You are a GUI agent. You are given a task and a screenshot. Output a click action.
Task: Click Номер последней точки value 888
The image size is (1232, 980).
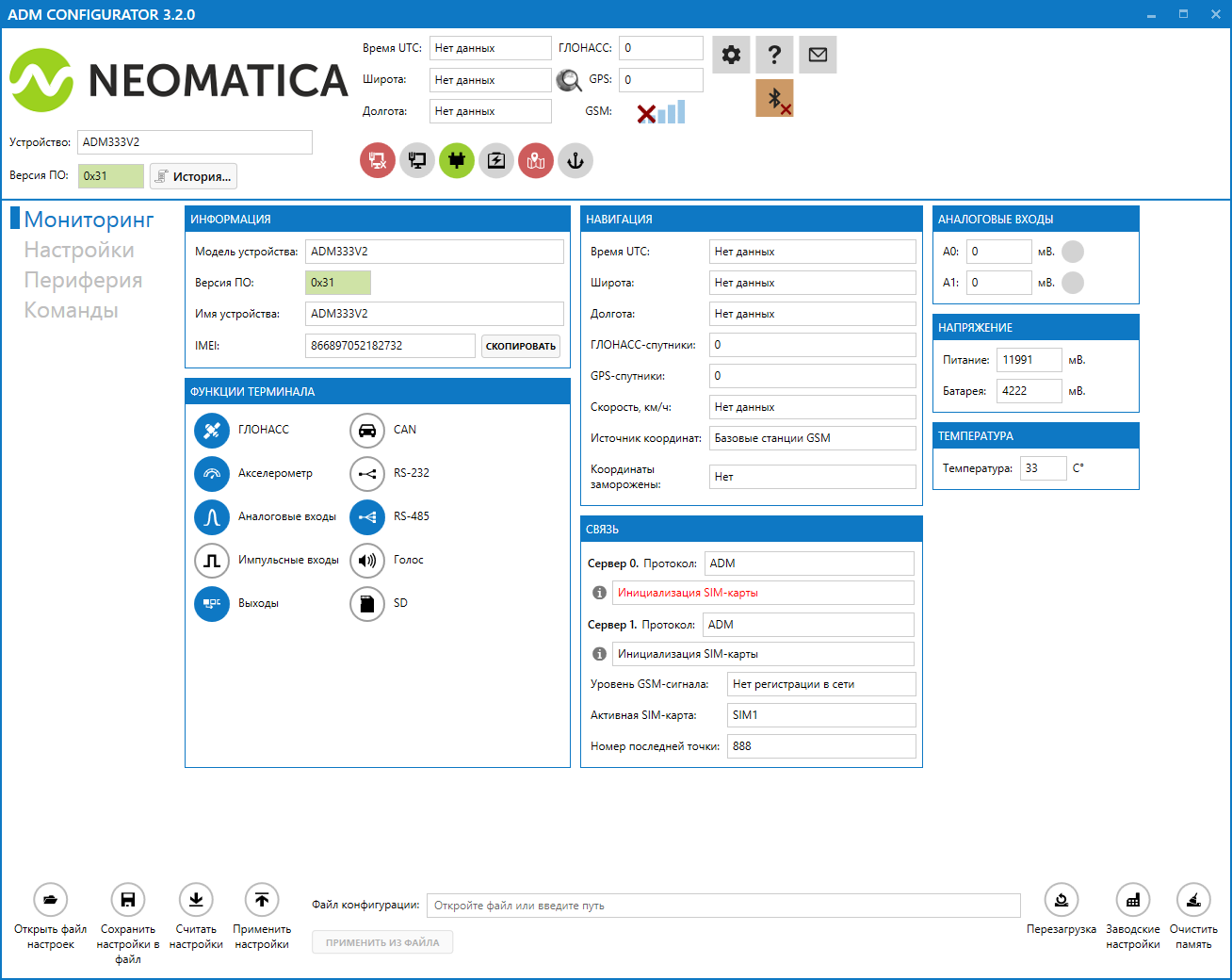click(821, 746)
